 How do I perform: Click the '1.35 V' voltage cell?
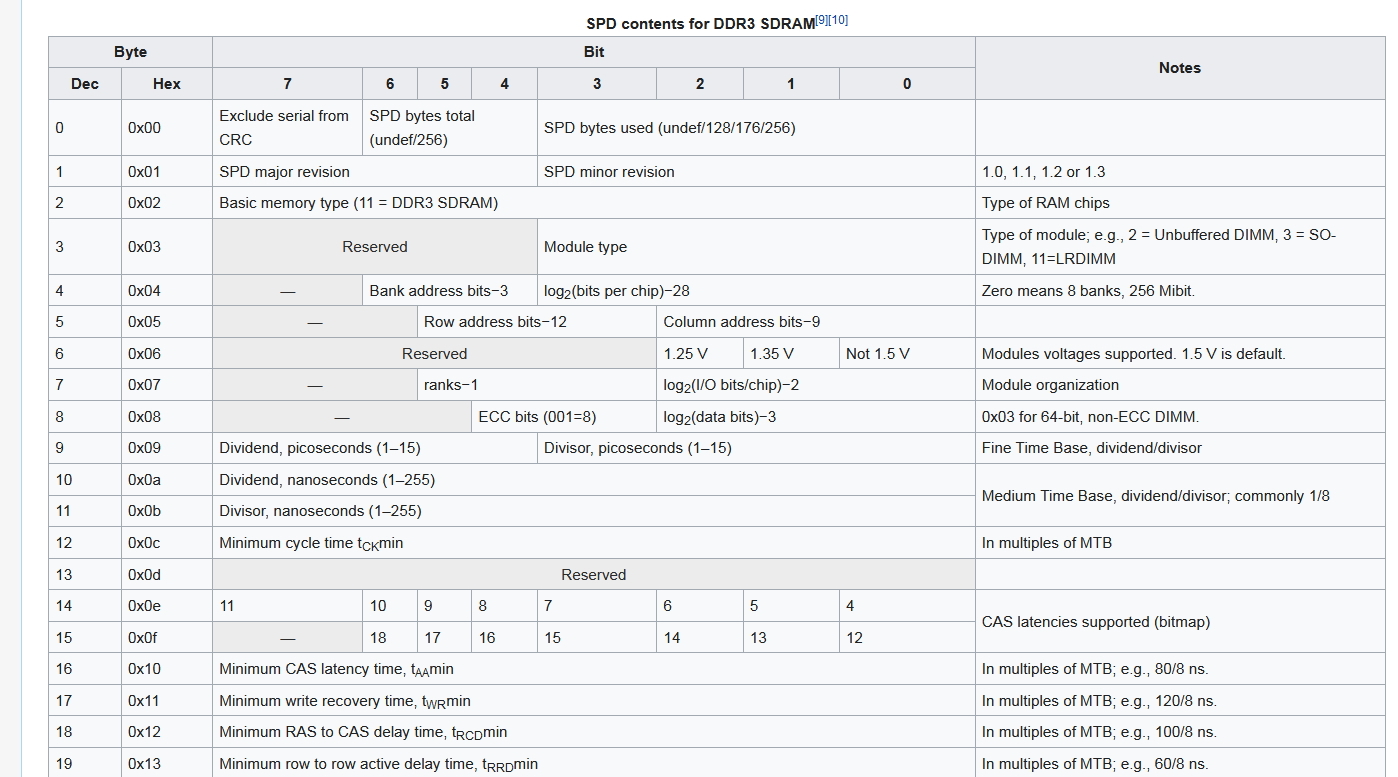click(x=772, y=354)
